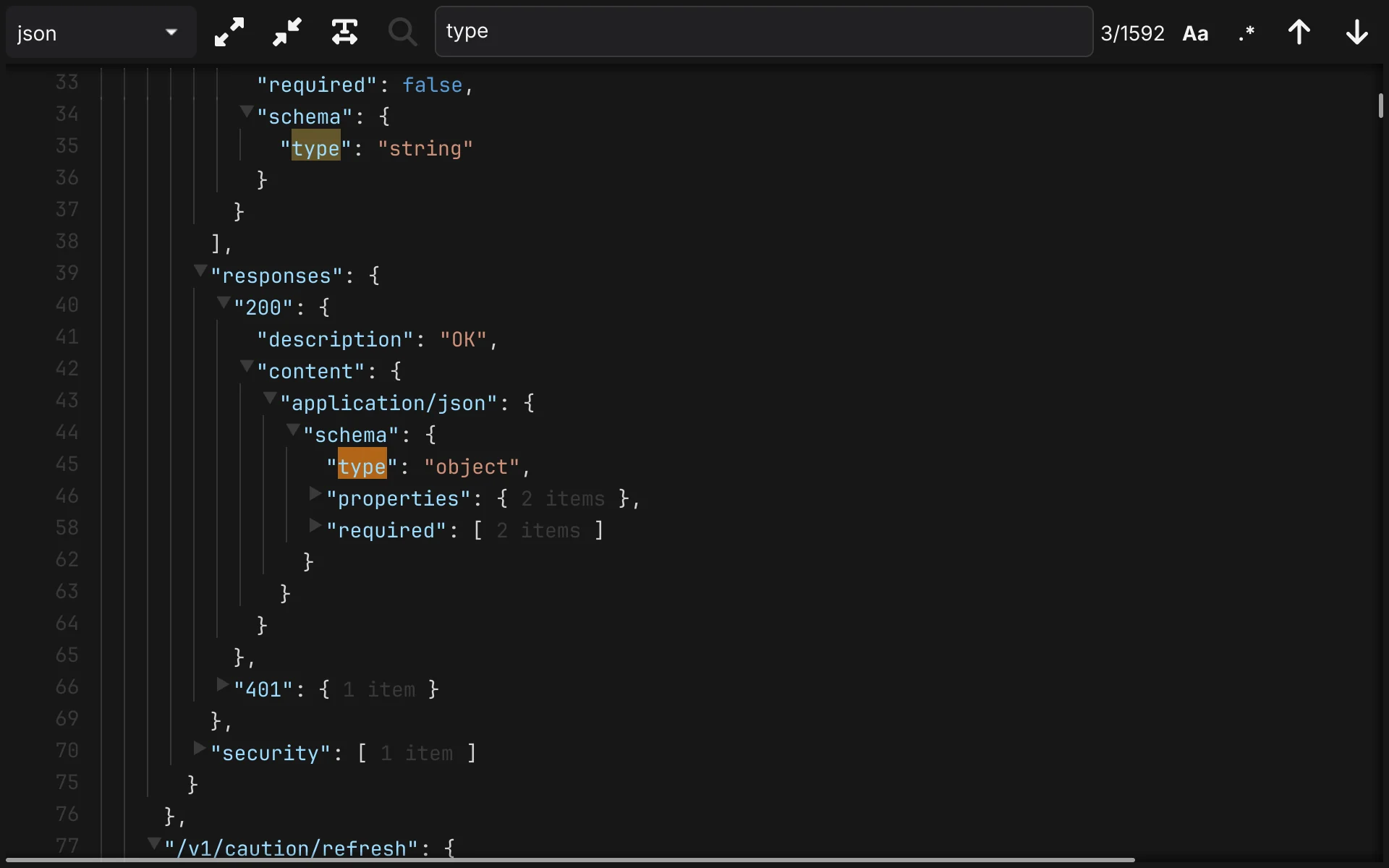Go to next search match

pos(1357,33)
